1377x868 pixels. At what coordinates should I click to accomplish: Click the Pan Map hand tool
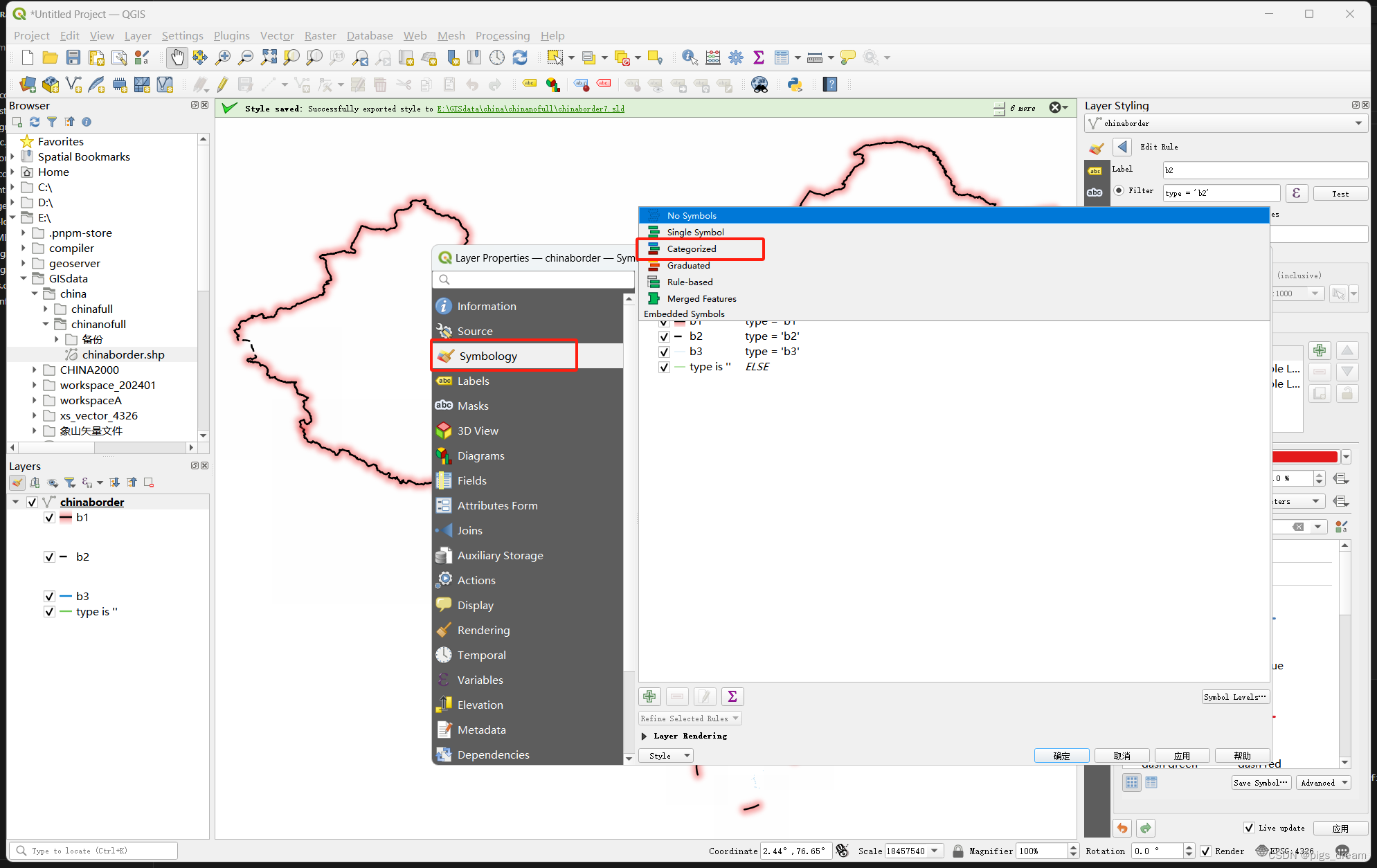[177, 57]
